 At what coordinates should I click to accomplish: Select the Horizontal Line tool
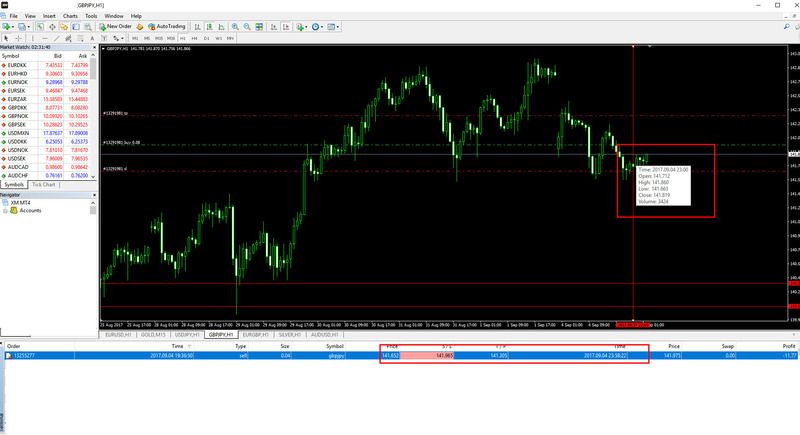pos(45,38)
